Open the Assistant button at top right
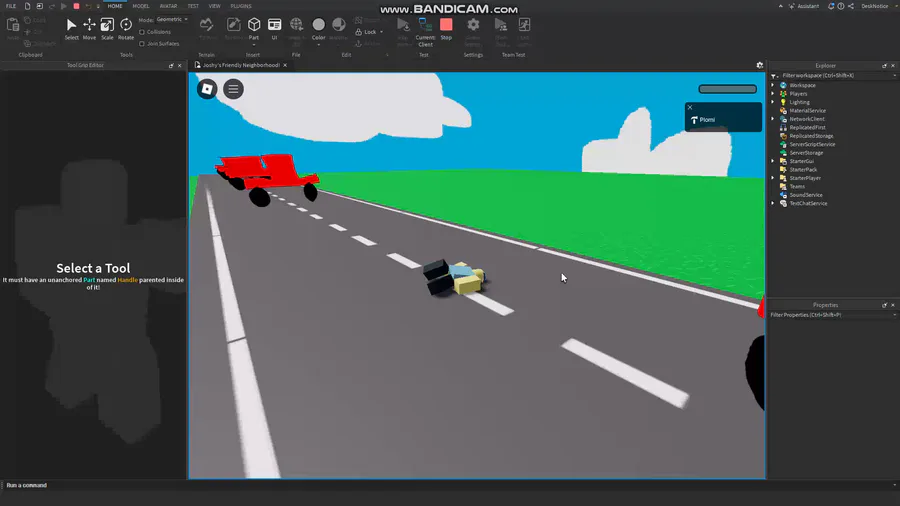This screenshot has width=900, height=506. tap(804, 6)
